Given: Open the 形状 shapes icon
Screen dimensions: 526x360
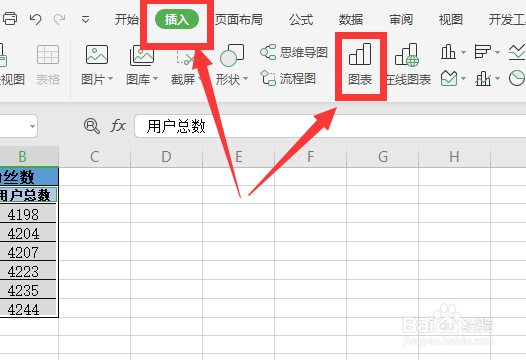Looking at the screenshot, I should [x=232, y=55].
